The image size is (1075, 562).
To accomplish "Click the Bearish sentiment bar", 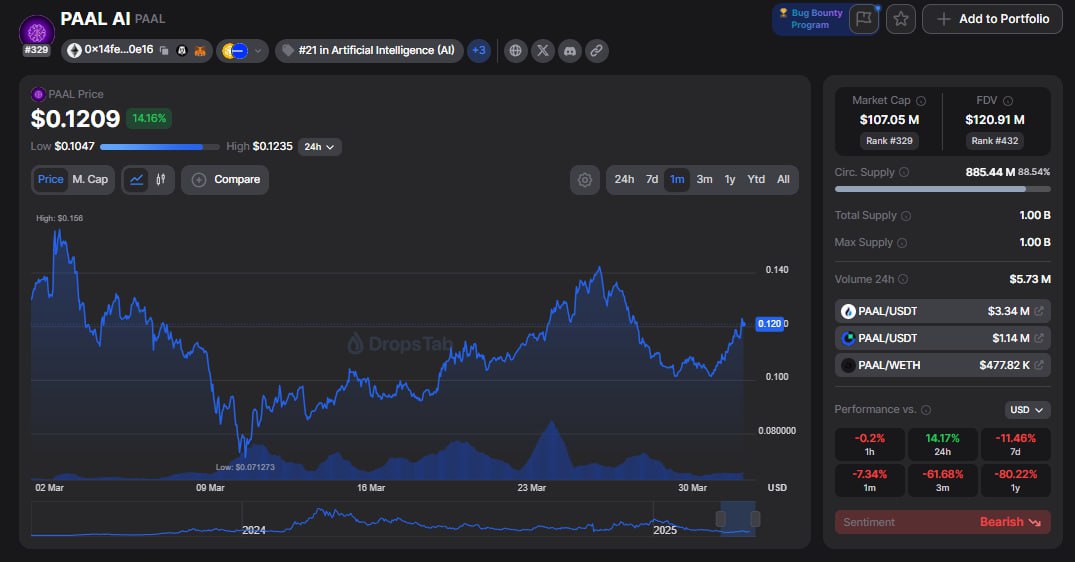I will click(x=943, y=522).
